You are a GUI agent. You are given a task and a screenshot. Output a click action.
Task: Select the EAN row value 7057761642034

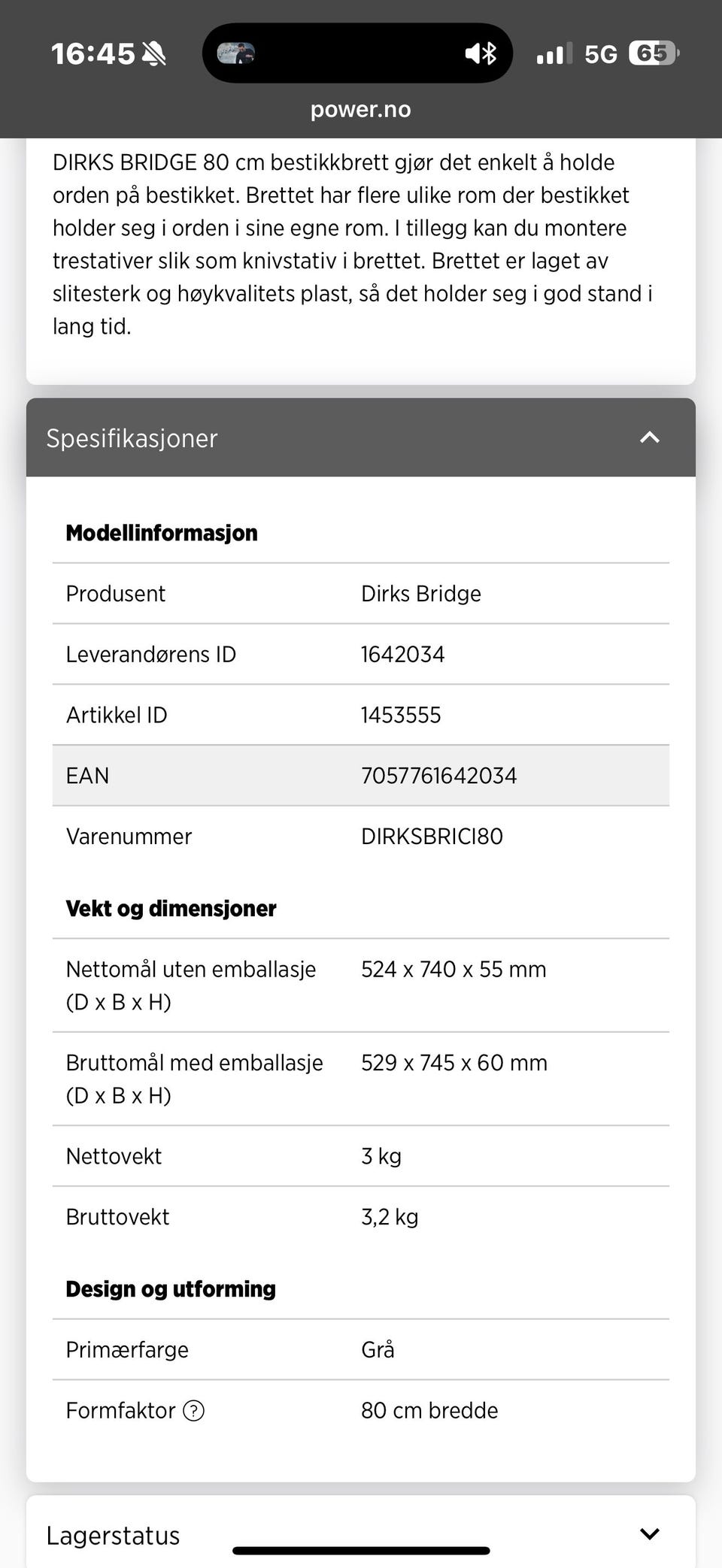[x=439, y=776]
